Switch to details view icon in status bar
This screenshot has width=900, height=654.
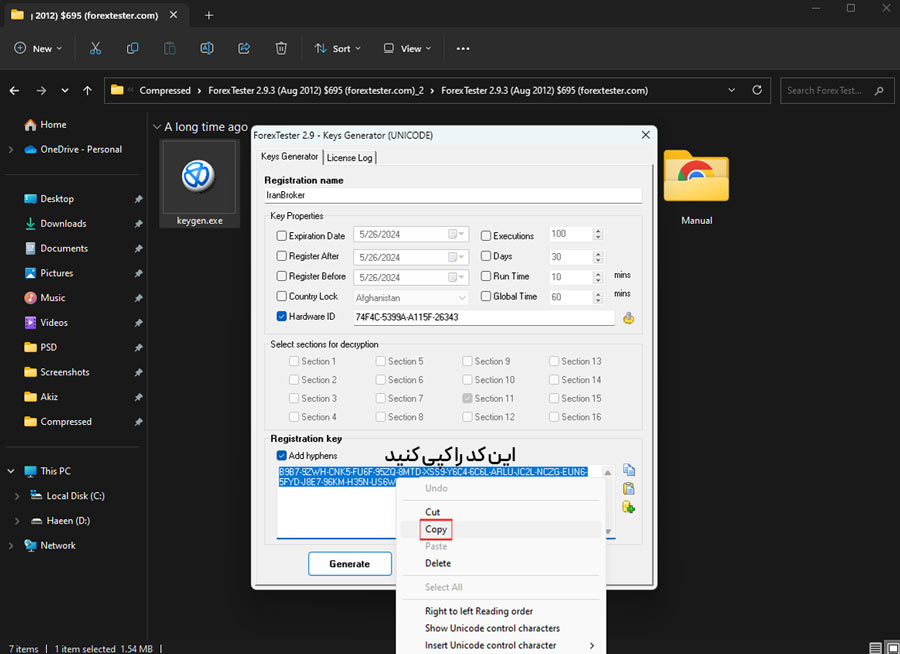(x=875, y=648)
